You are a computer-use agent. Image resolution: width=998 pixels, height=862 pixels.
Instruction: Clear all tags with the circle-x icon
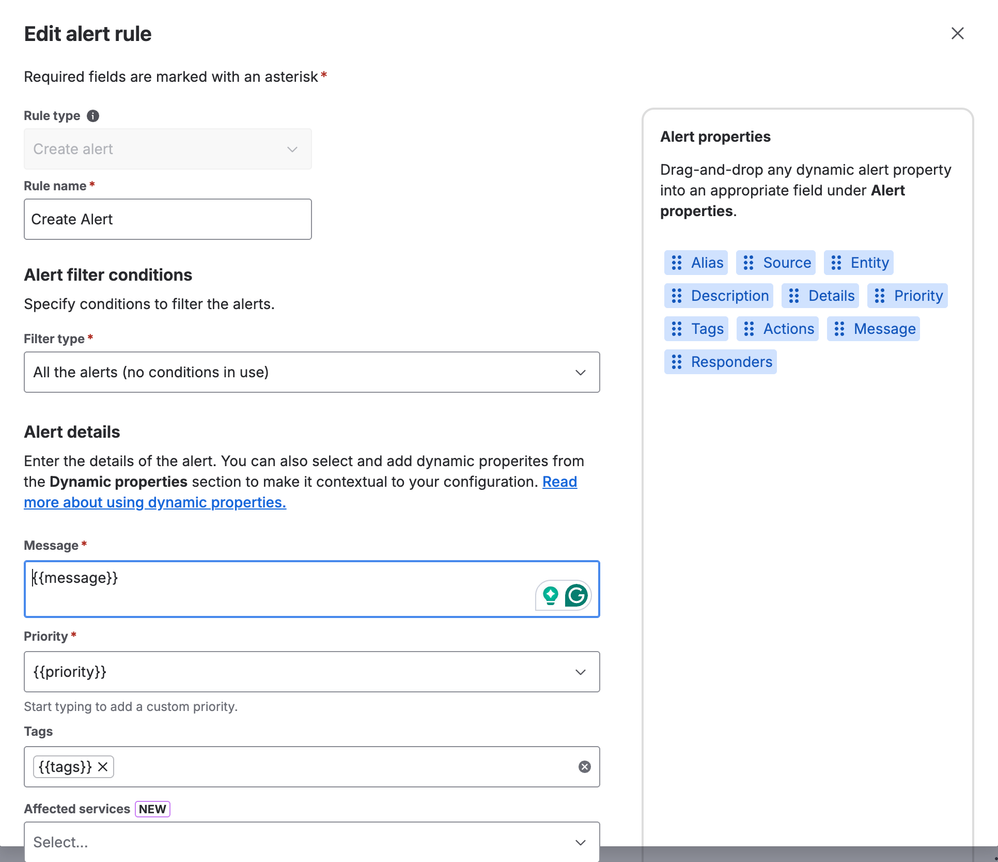click(x=584, y=766)
